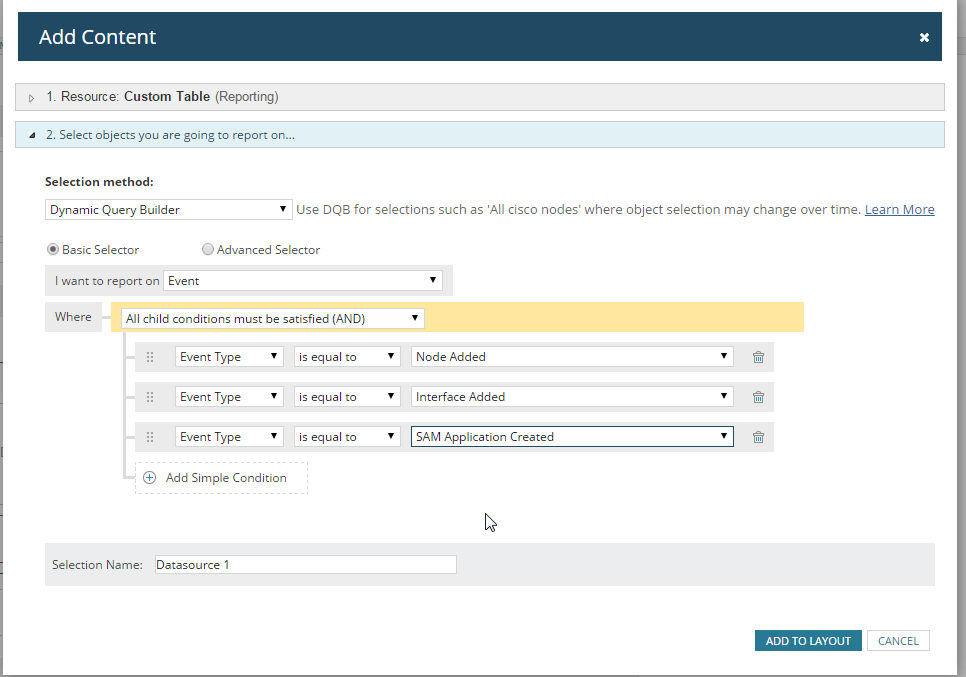Screen dimensions: 966x677
Task: Delete the SAM Application Created condition trash icon
Action: [x=758, y=437]
